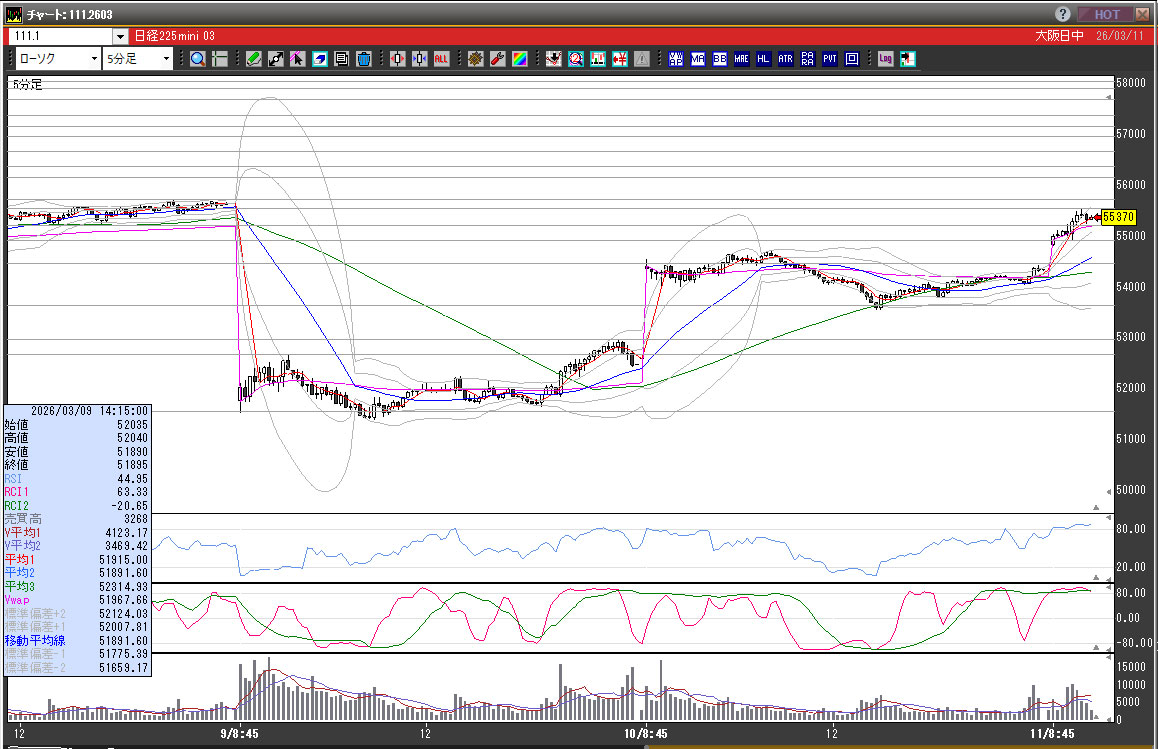The width and height of the screenshot is (1158, 749).
Task: Click the red ALL button icon
Action: tap(441, 59)
